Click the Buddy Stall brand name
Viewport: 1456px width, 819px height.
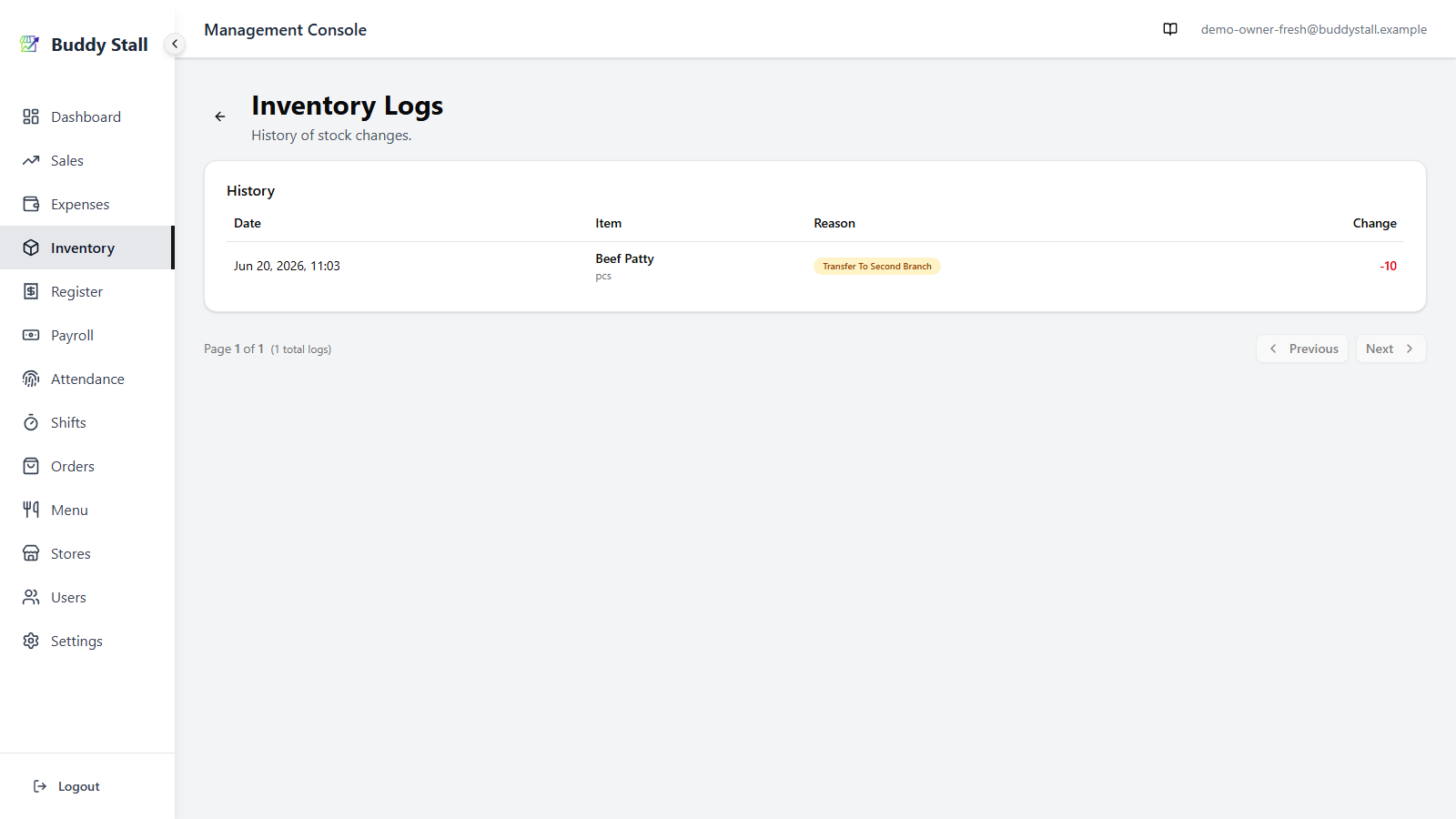(99, 45)
